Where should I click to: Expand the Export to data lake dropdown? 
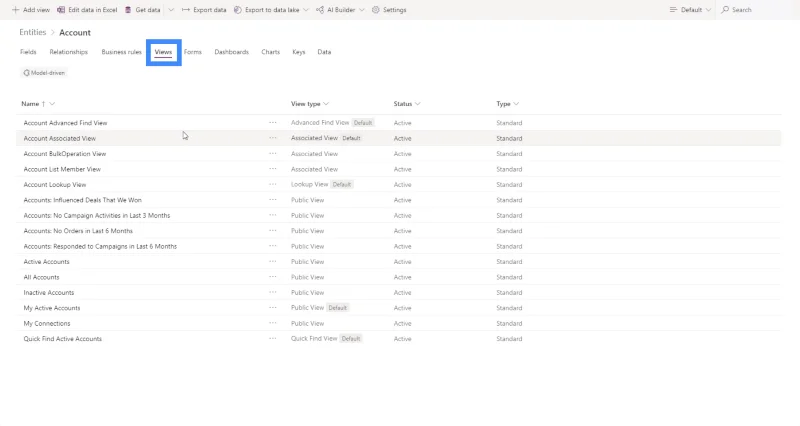306,10
